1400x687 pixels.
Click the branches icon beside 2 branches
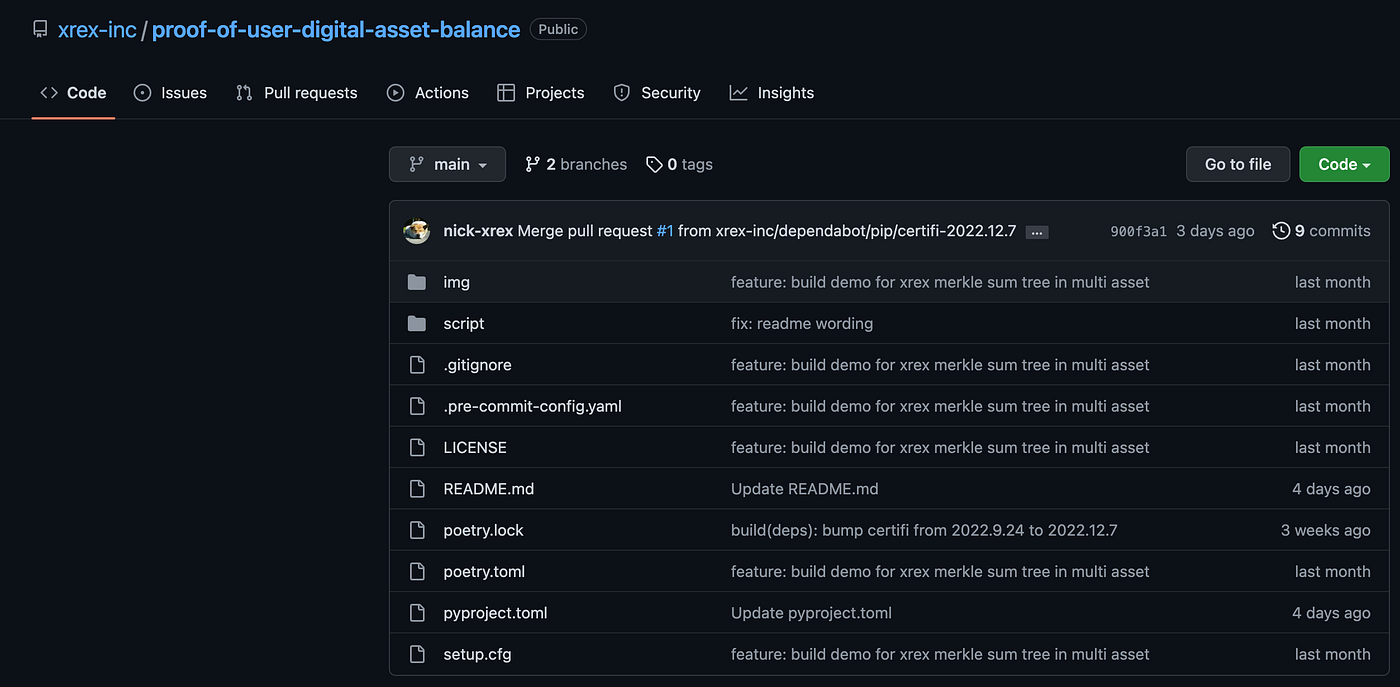click(x=533, y=164)
